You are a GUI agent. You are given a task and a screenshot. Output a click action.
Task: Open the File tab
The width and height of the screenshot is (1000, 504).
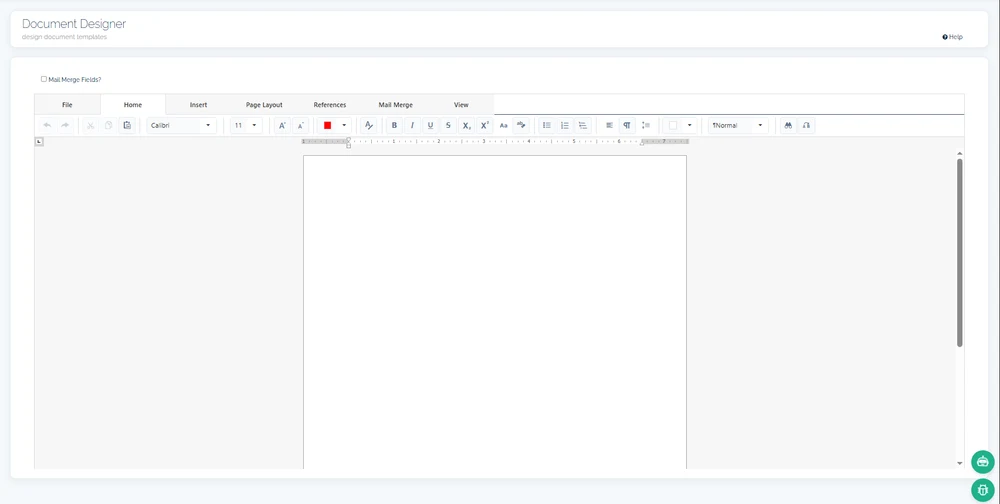(67, 105)
